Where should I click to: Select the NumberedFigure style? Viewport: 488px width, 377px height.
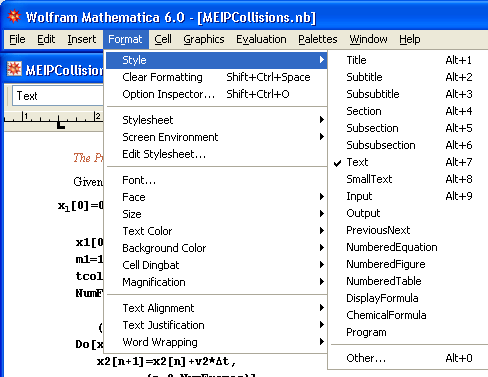pyautogui.click(x=409, y=264)
